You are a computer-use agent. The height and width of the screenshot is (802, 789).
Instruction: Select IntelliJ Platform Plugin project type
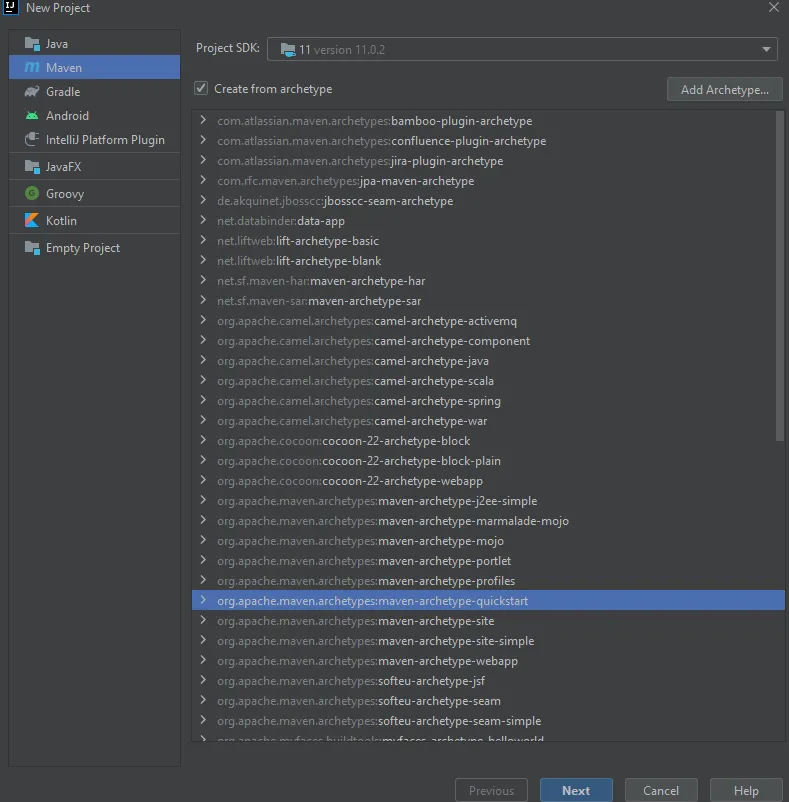point(95,140)
